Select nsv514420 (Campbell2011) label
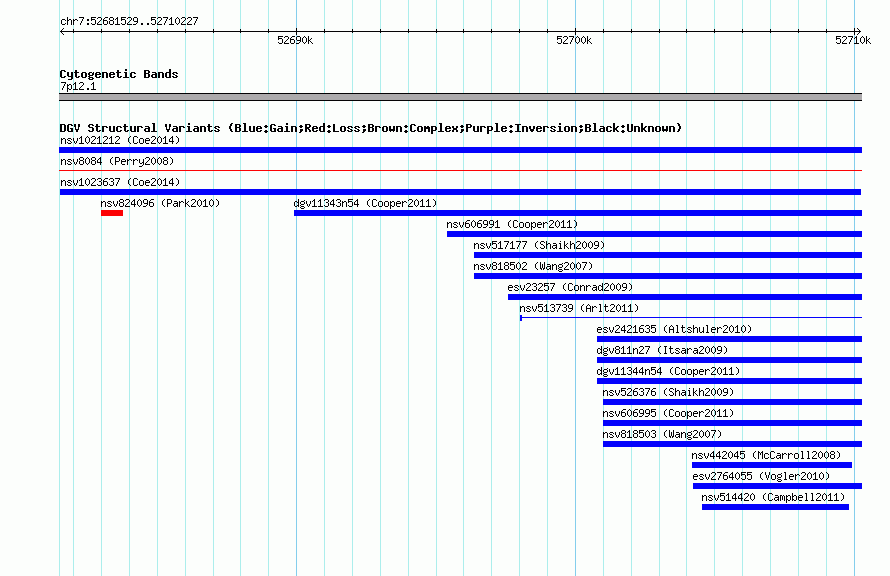This screenshot has width=890, height=576. point(773,497)
